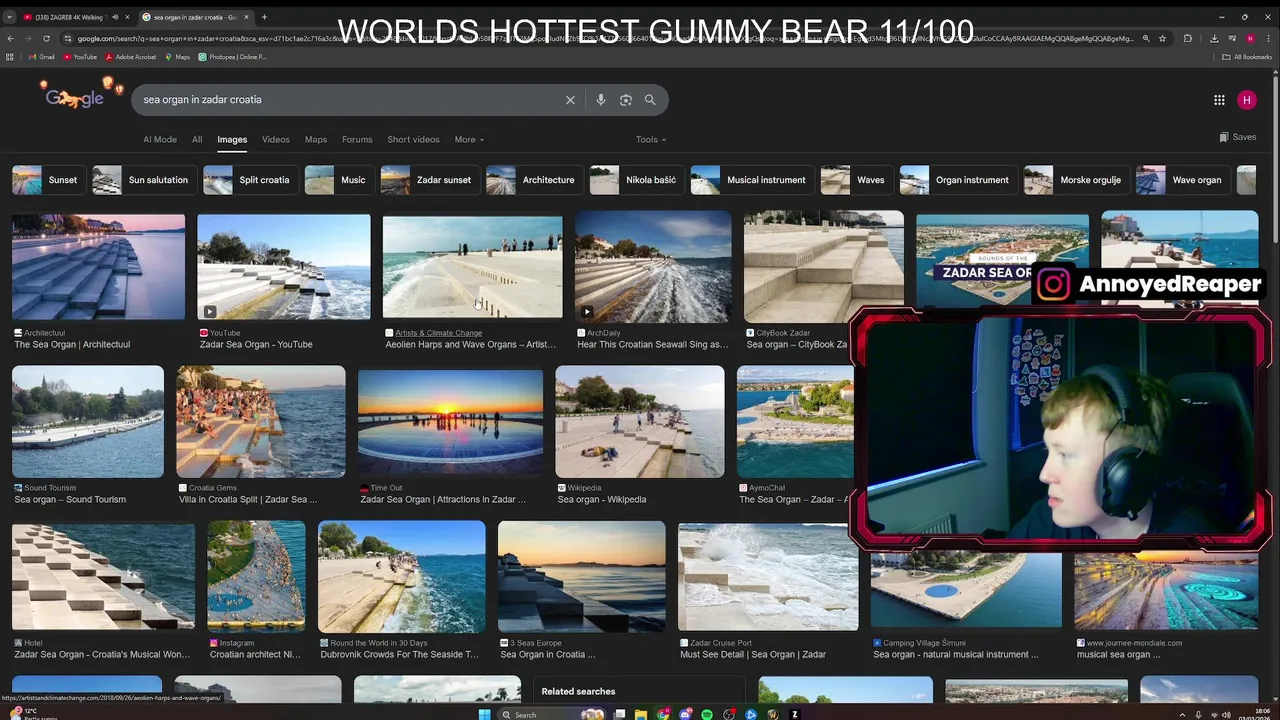This screenshot has height=720, width=1280.
Task: Open Spotify from the taskbar
Action: coord(707,714)
